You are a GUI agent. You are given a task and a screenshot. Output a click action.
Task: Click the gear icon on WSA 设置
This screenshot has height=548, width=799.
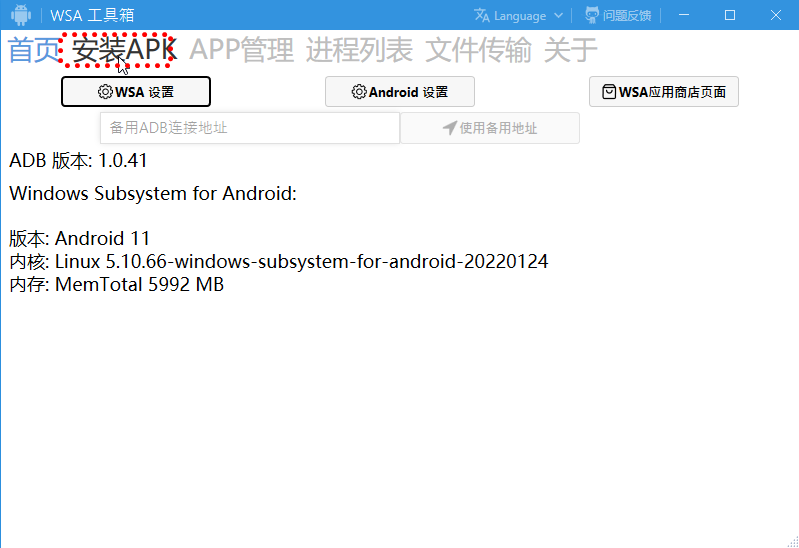(105, 92)
